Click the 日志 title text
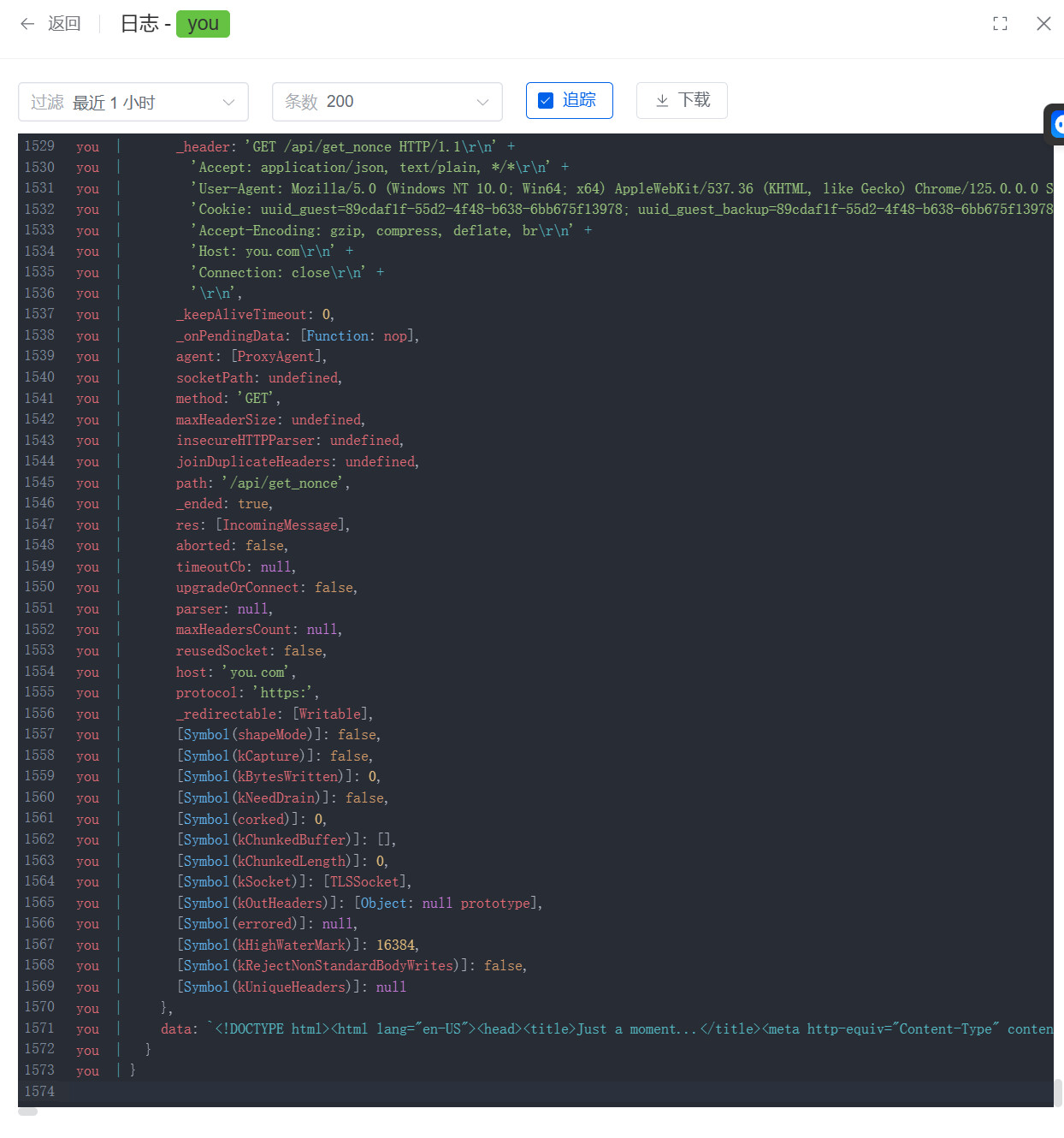The width and height of the screenshot is (1064, 1138). coord(139,24)
